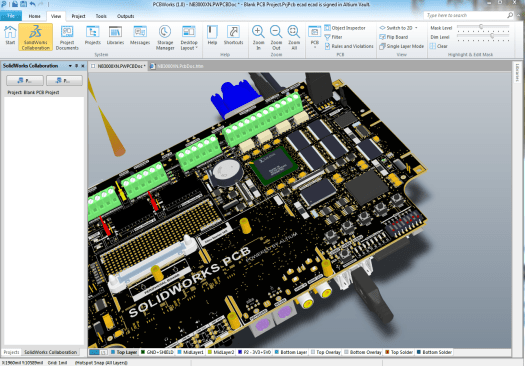Select the Bottom Solder layer tab
The width and height of the screenshot is (525, 366).
pos(434,352)
